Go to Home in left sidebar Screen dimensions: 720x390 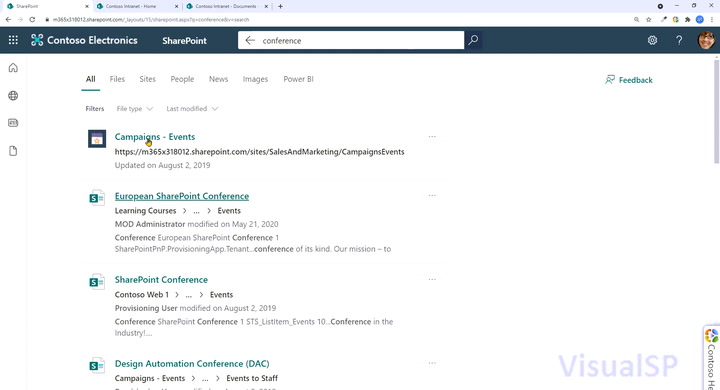pyautogui.click(x=13, y=68)
